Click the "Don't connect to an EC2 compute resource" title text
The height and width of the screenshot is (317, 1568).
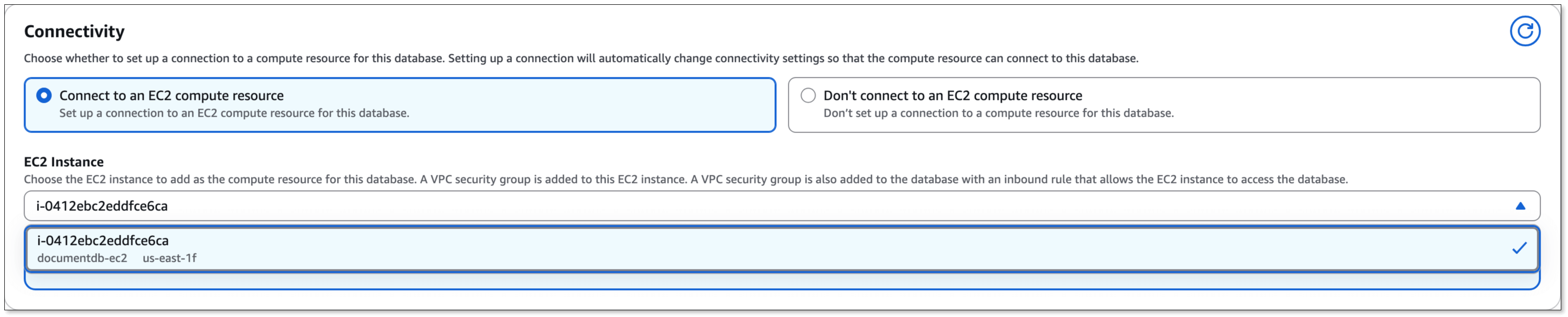tap(952, 96)
